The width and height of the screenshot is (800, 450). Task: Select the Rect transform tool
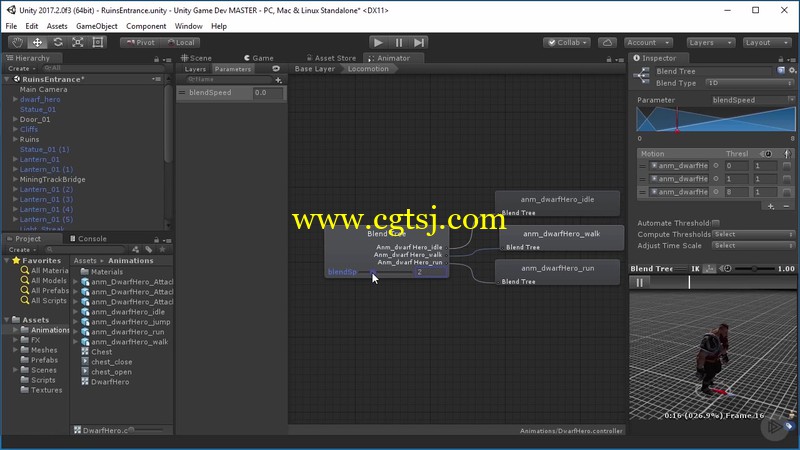[x=97, y=42]
